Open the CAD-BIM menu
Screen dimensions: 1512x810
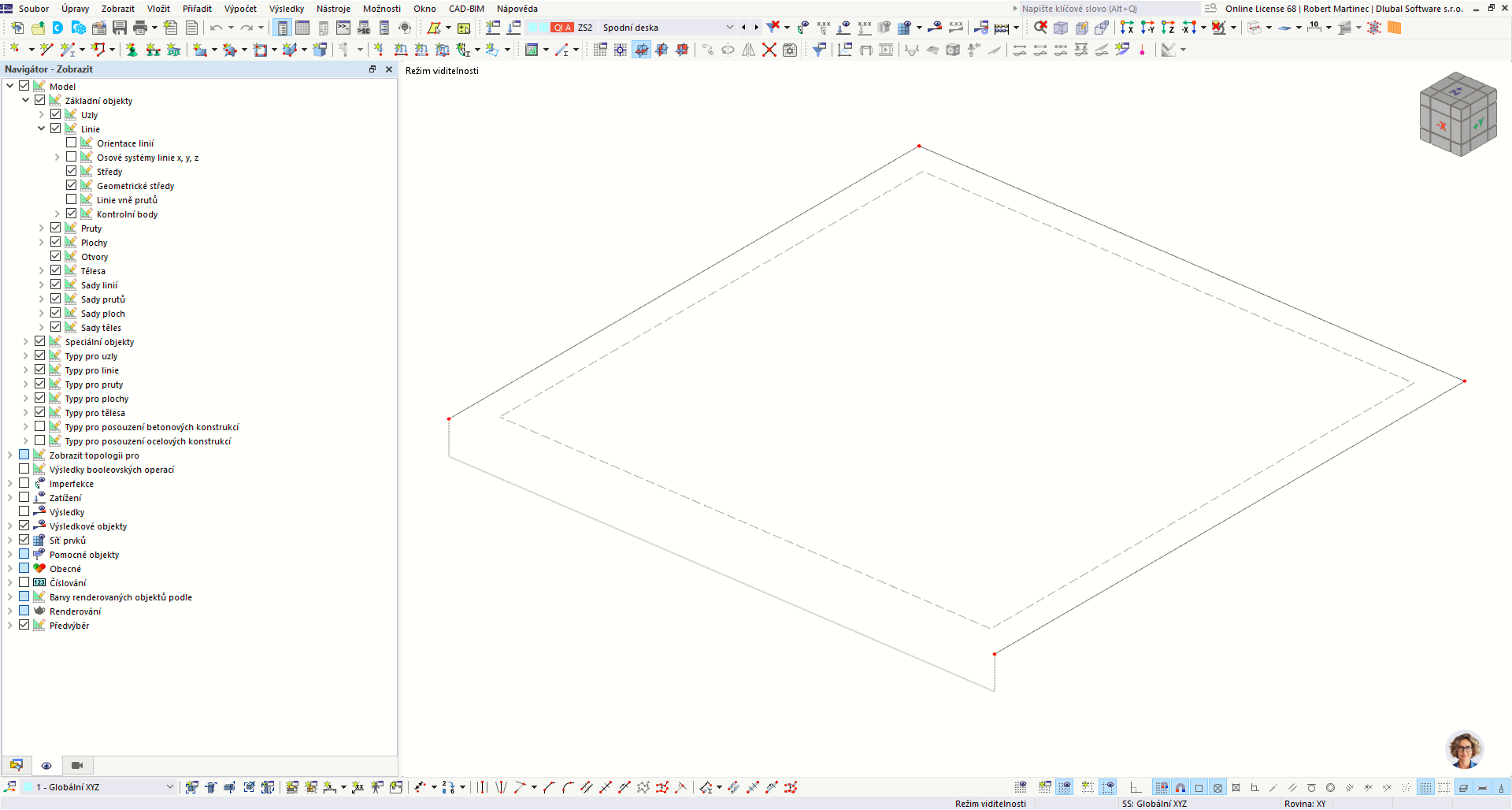[x=465, y=9]
